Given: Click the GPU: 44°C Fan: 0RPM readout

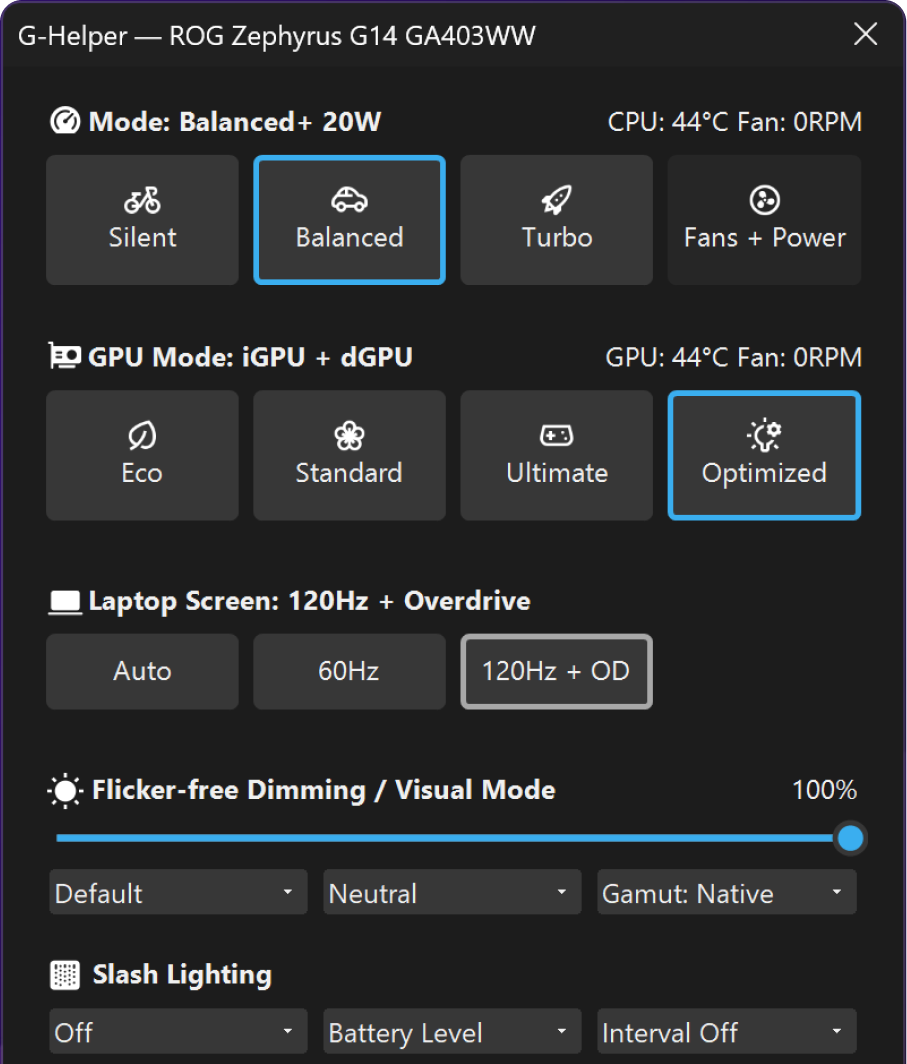Looking at the screenshot, I should (x=733, y=358).
